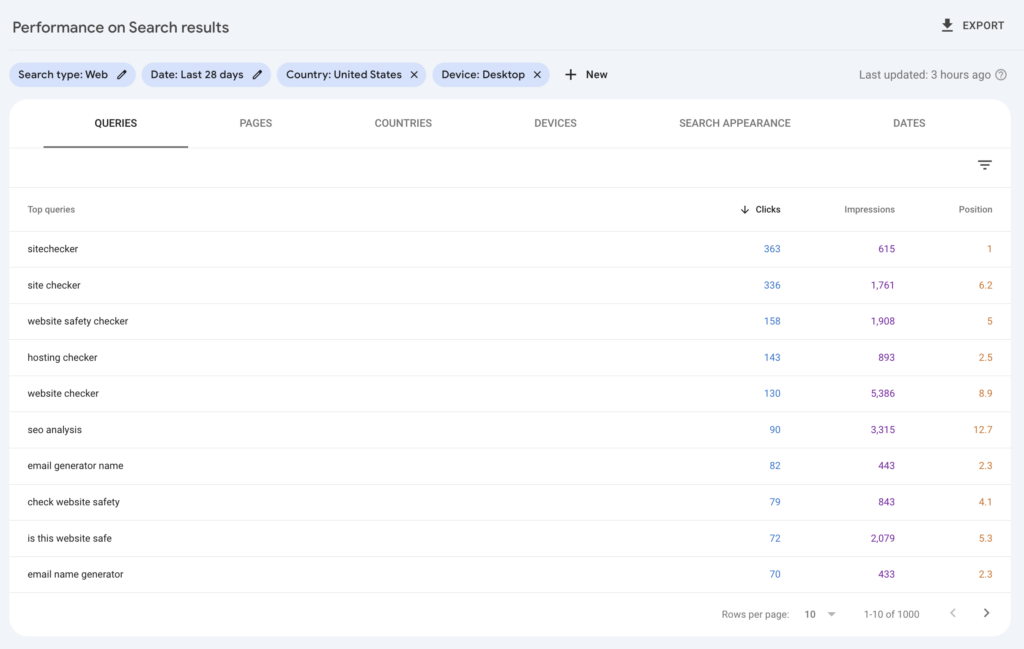This screenshot has width=1024, height=649.
Task: Select the Dates tab
Action: (909, 123)
